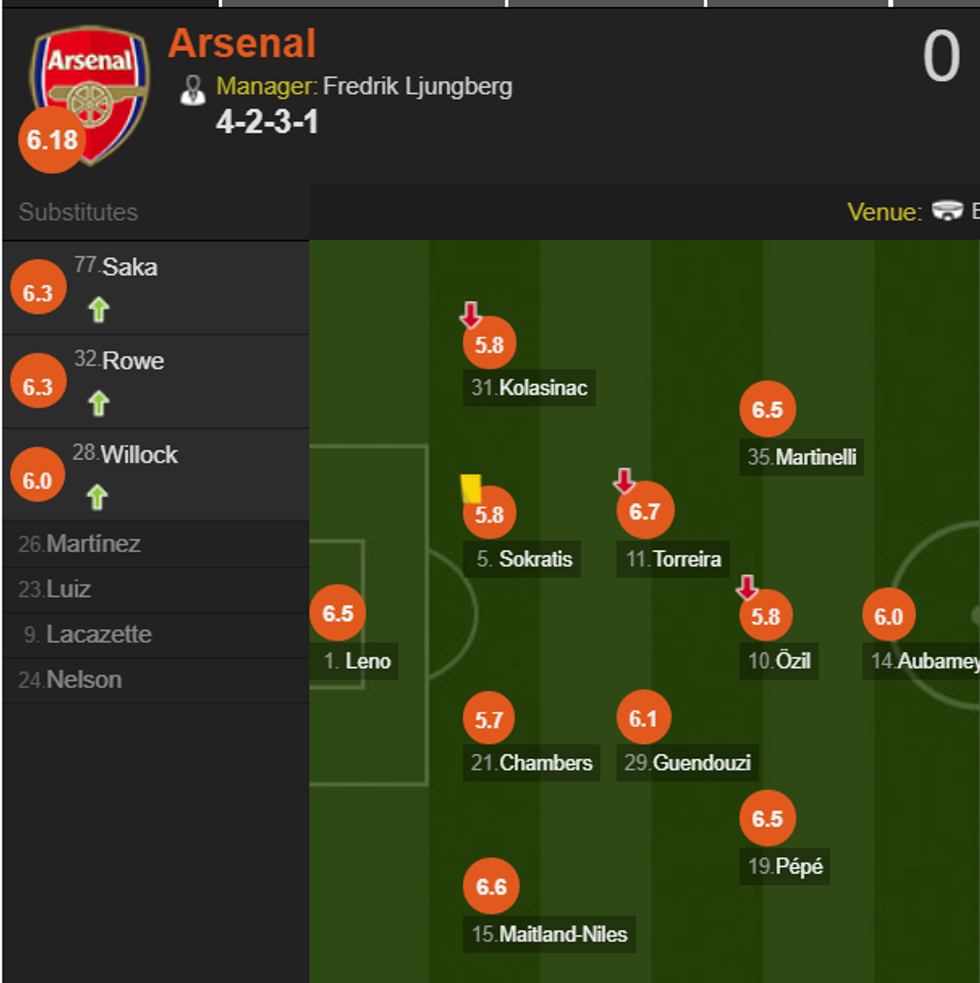Click Willock's green substituted-on arrow

point(98,497)
